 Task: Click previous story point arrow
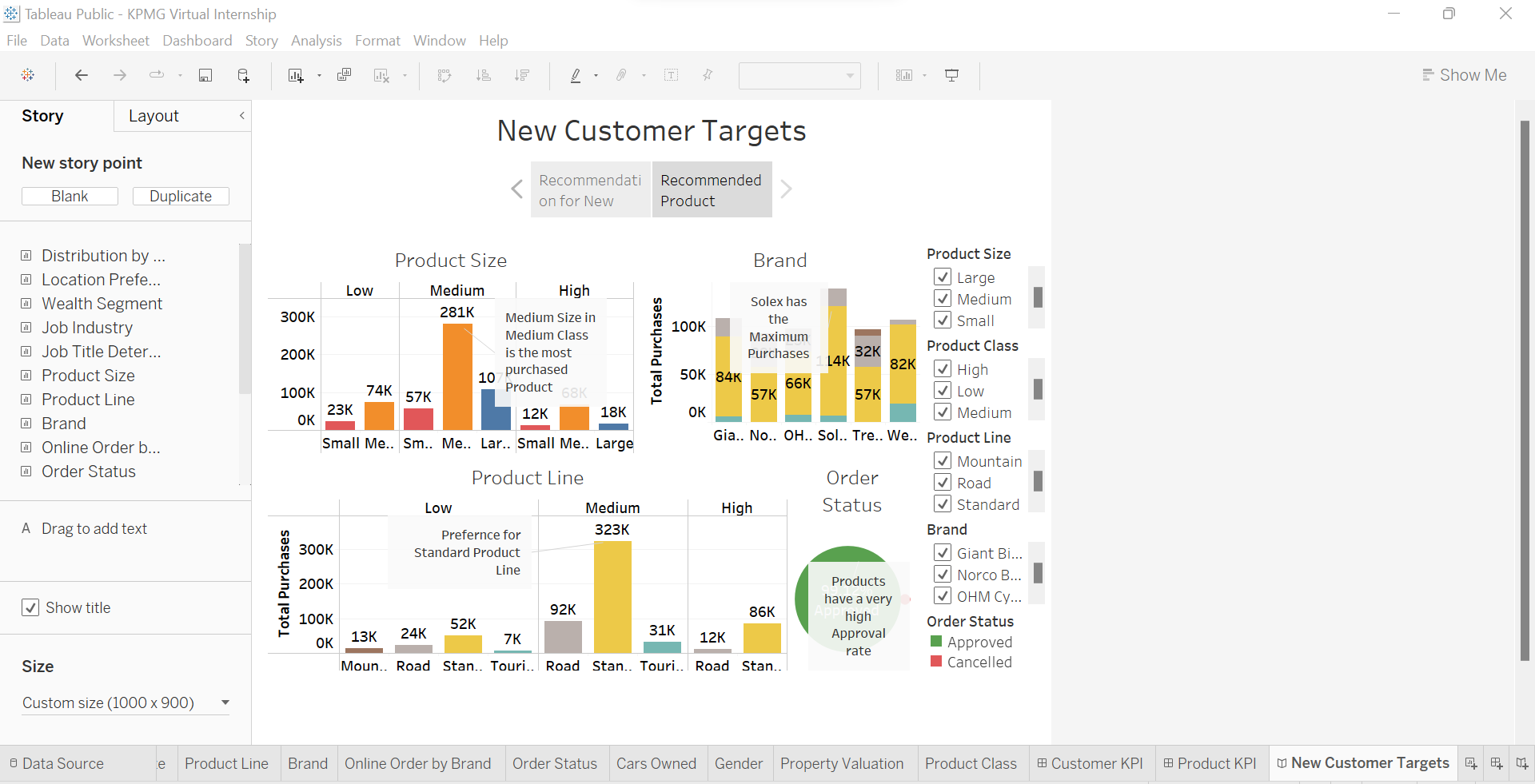(x=516, y=189)
